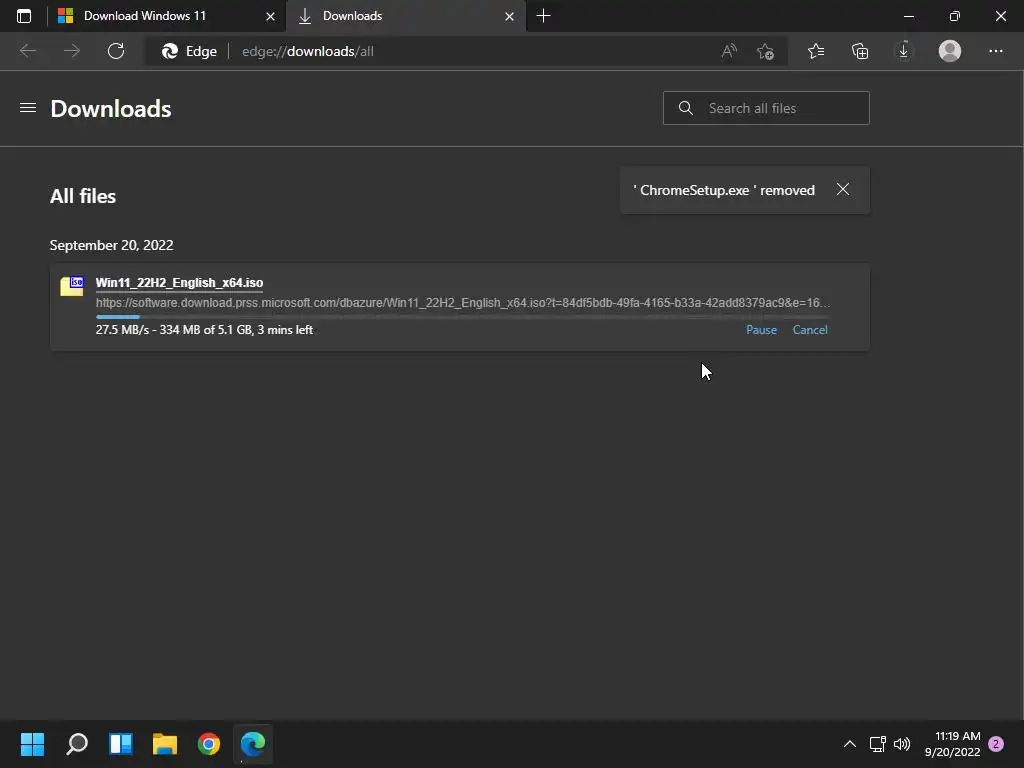The width and height of the screenshot is (1024, 768).
Task: Open the Win11_22H2_English_x64.iso file link
Action: [x=180, y=283]
